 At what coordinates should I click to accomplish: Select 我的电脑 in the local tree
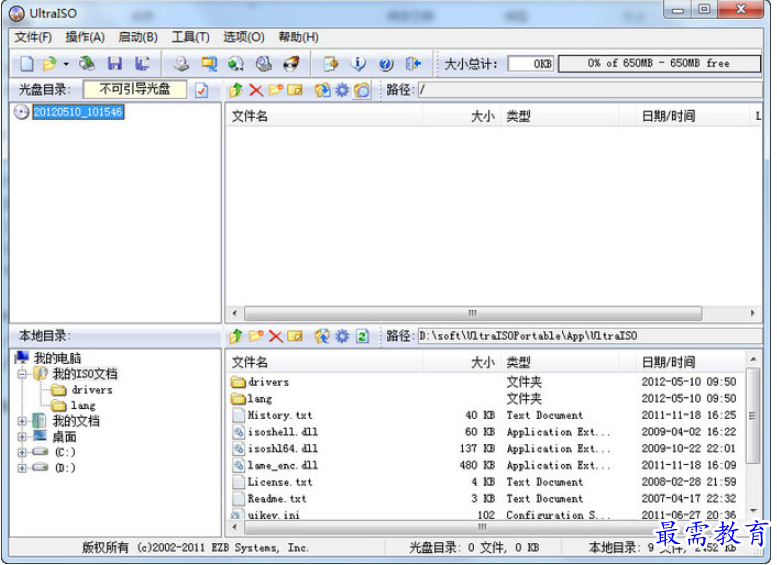click(x=57, y=358)
